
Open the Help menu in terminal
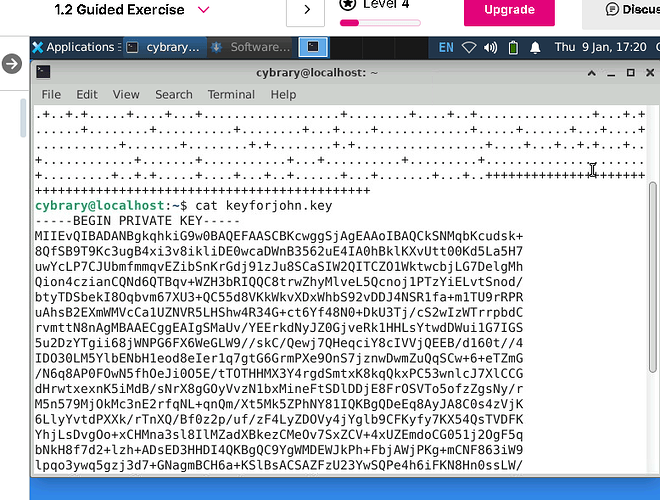point(283,94)
